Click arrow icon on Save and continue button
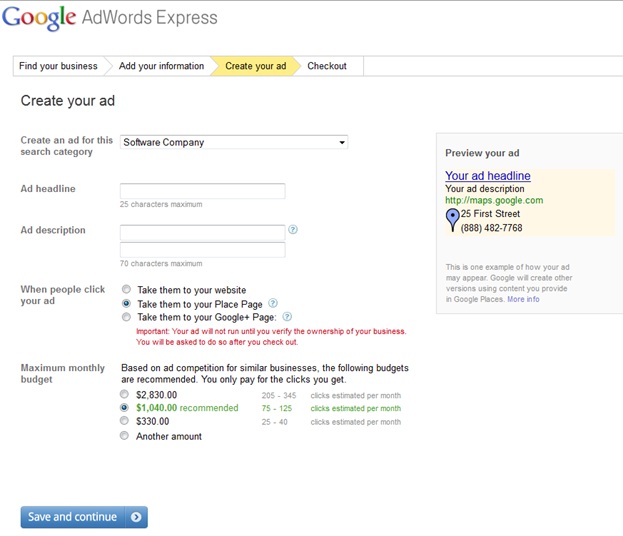Screen dimensions: 623x536 (137, 517)
